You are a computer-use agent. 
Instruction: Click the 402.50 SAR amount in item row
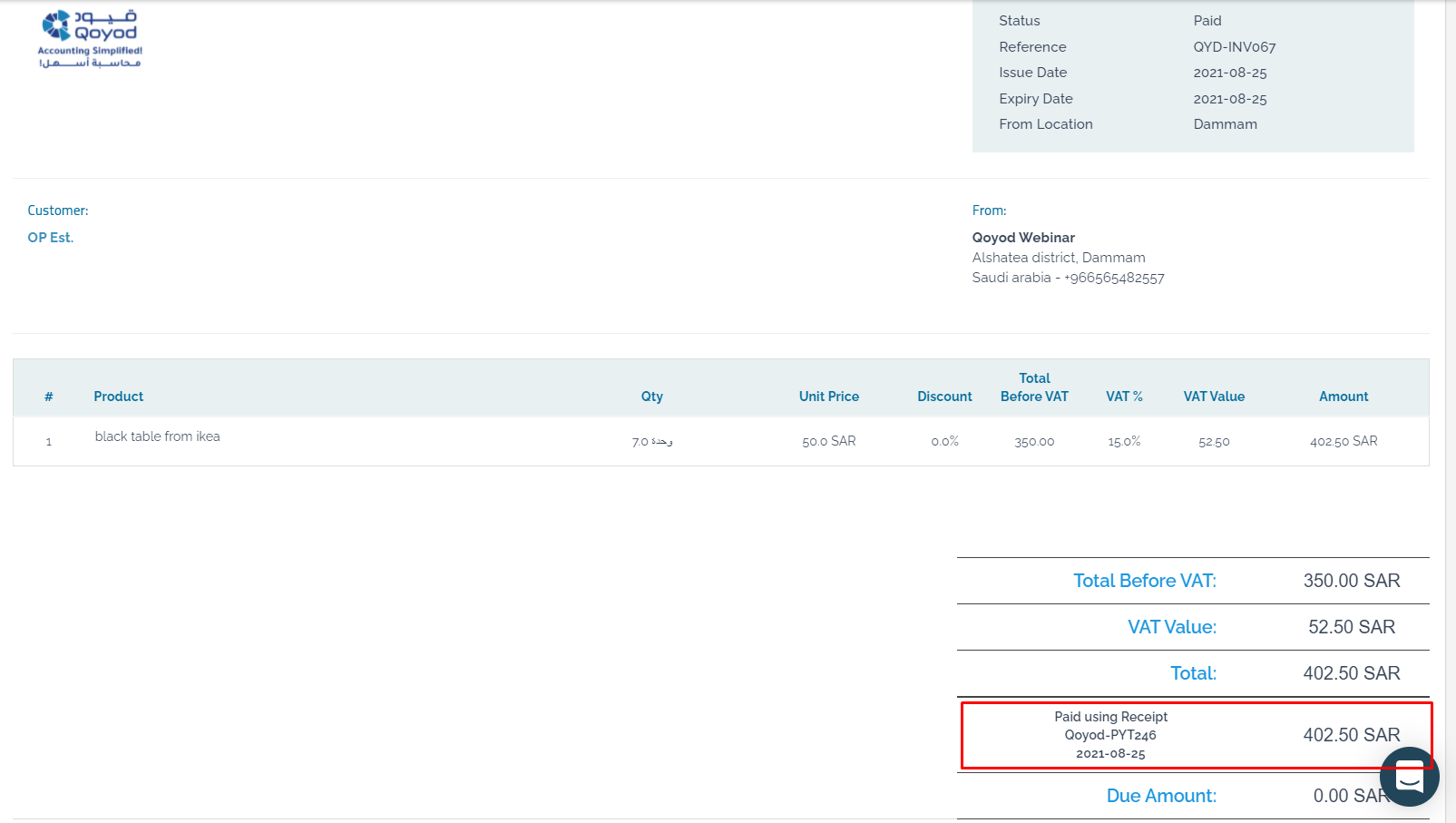pos(1344,441)
